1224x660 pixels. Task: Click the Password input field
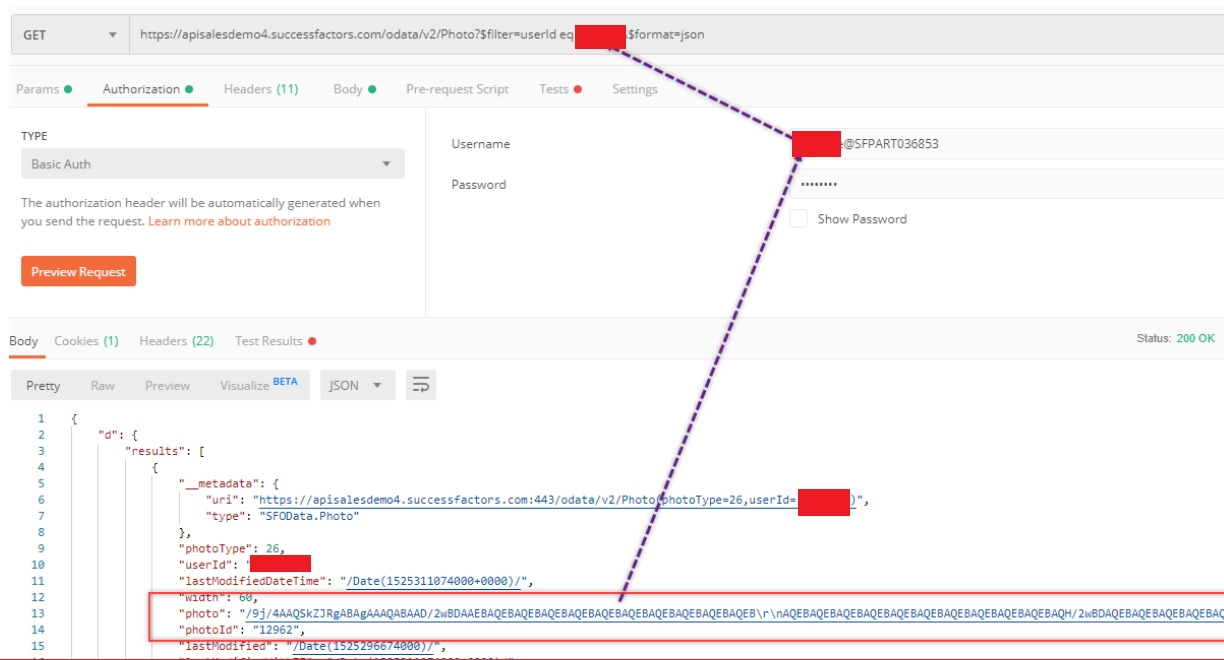[1006, 184]
